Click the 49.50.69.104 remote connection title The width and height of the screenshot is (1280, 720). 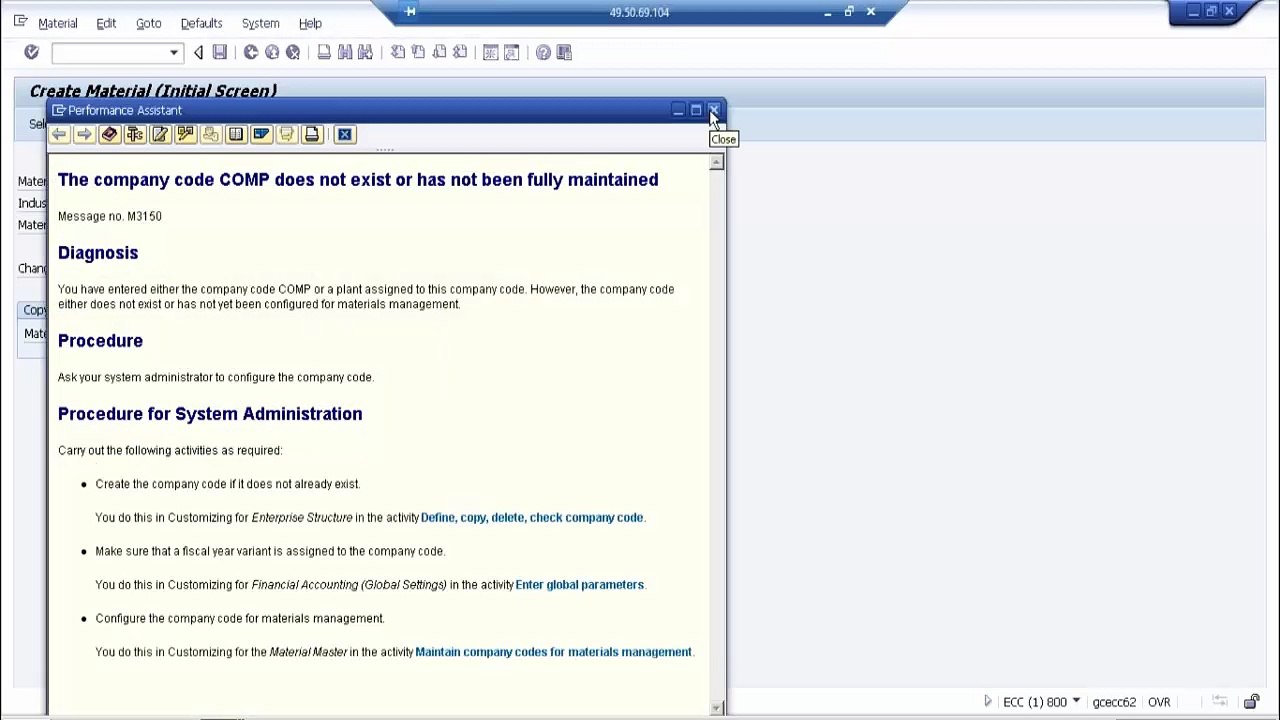click(x=639, y=12)
